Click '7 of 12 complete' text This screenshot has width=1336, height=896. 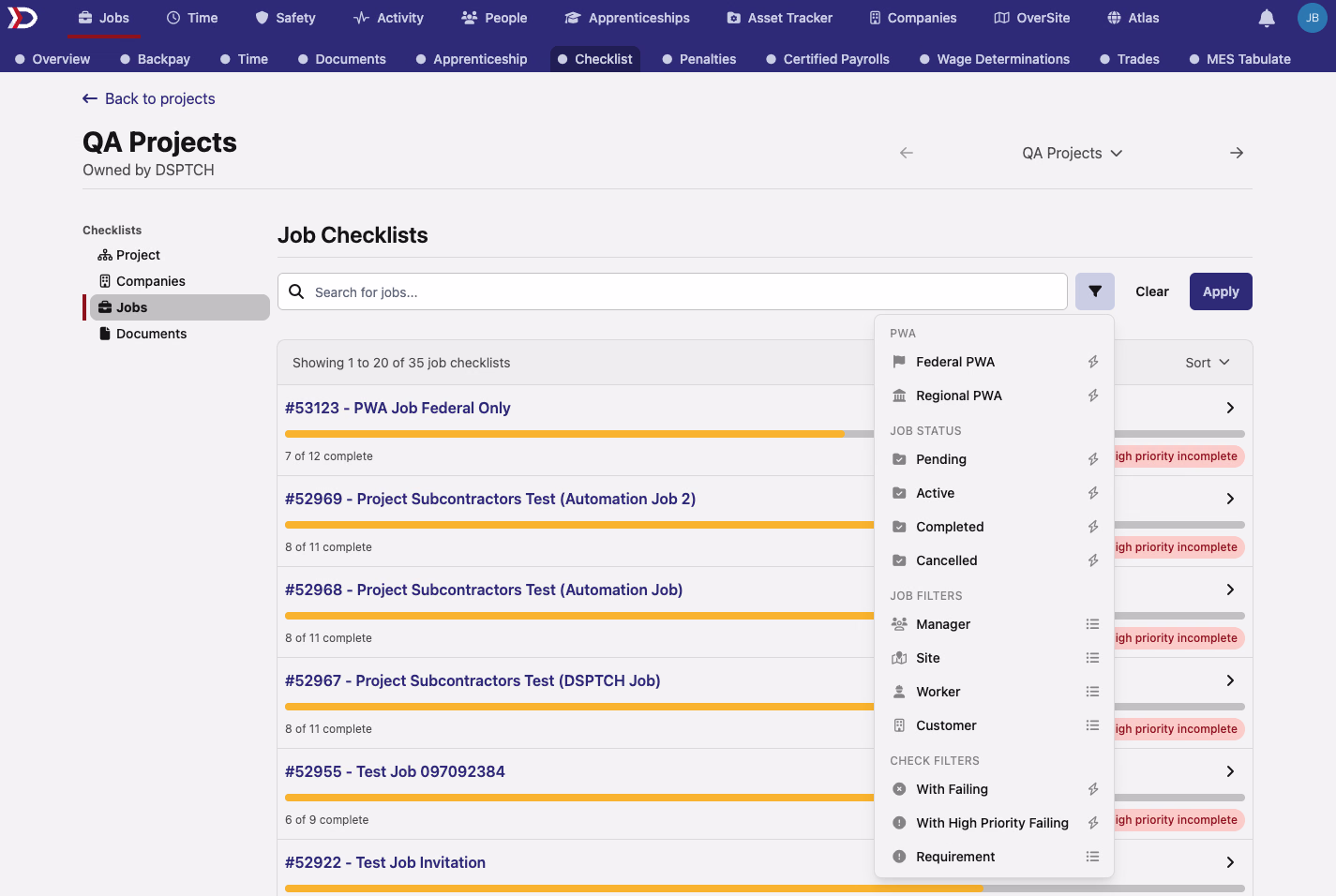coord(329,456)
